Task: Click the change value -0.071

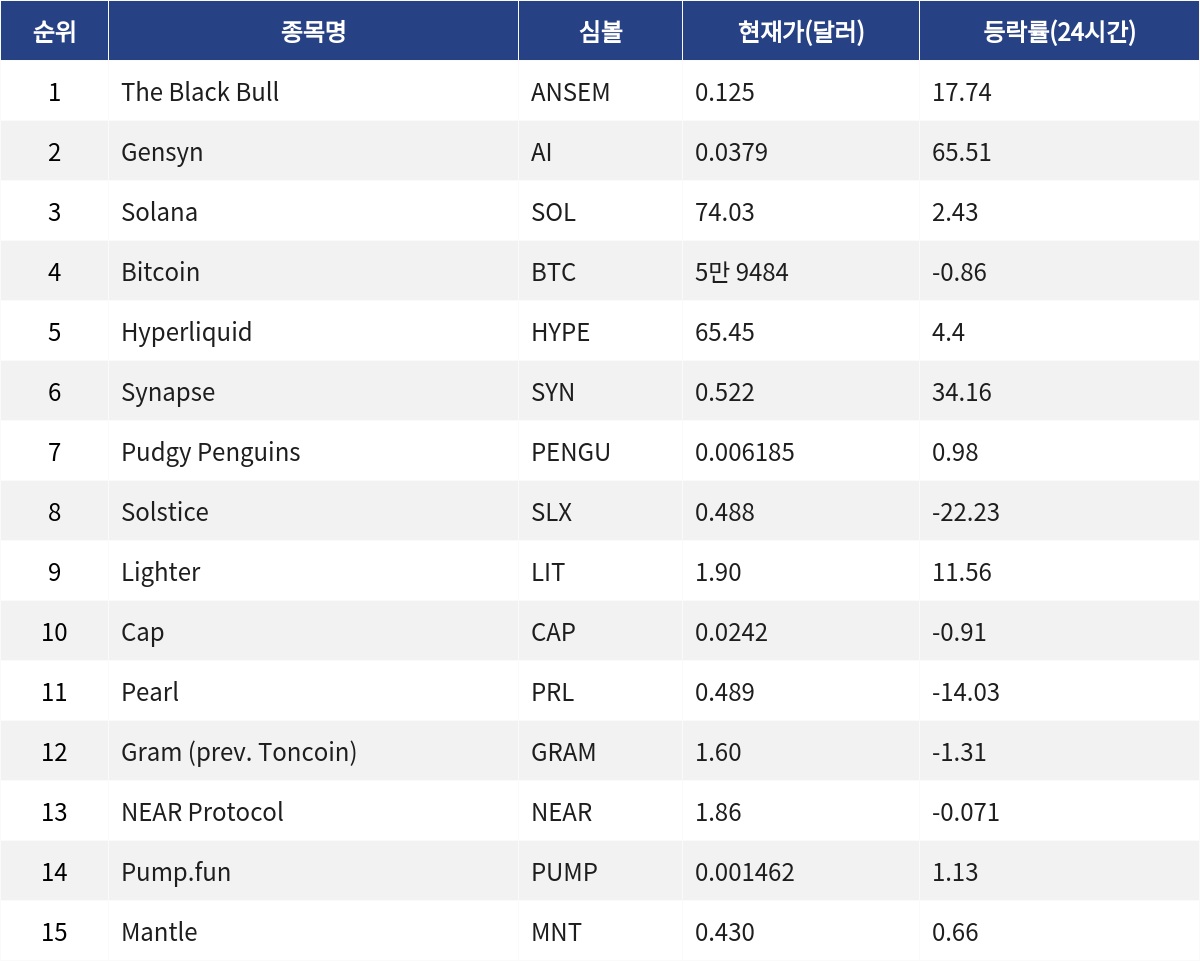Action: click(966, 812)
